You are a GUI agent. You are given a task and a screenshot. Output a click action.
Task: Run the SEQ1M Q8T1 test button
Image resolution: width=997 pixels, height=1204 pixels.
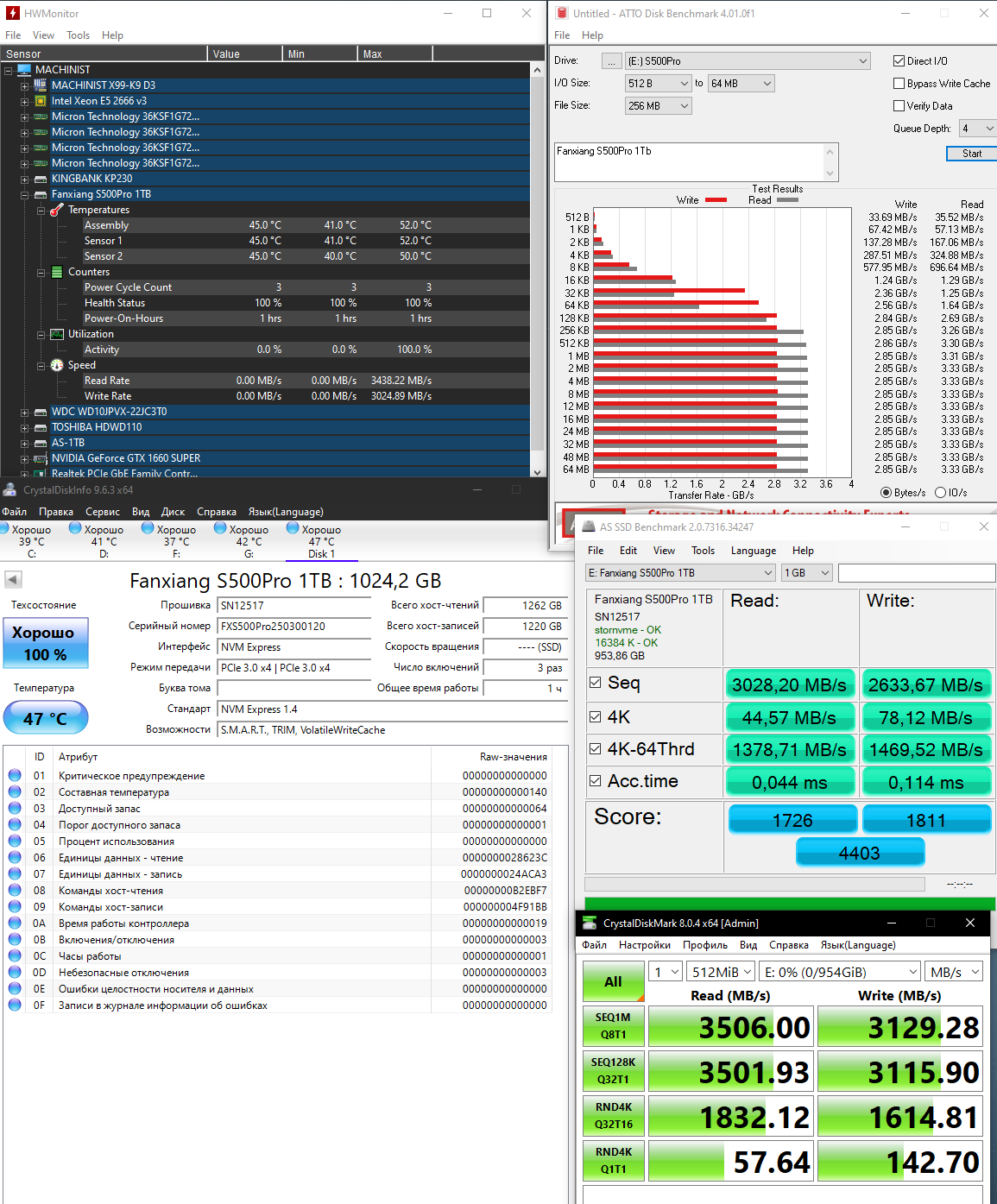[613, 1026]
